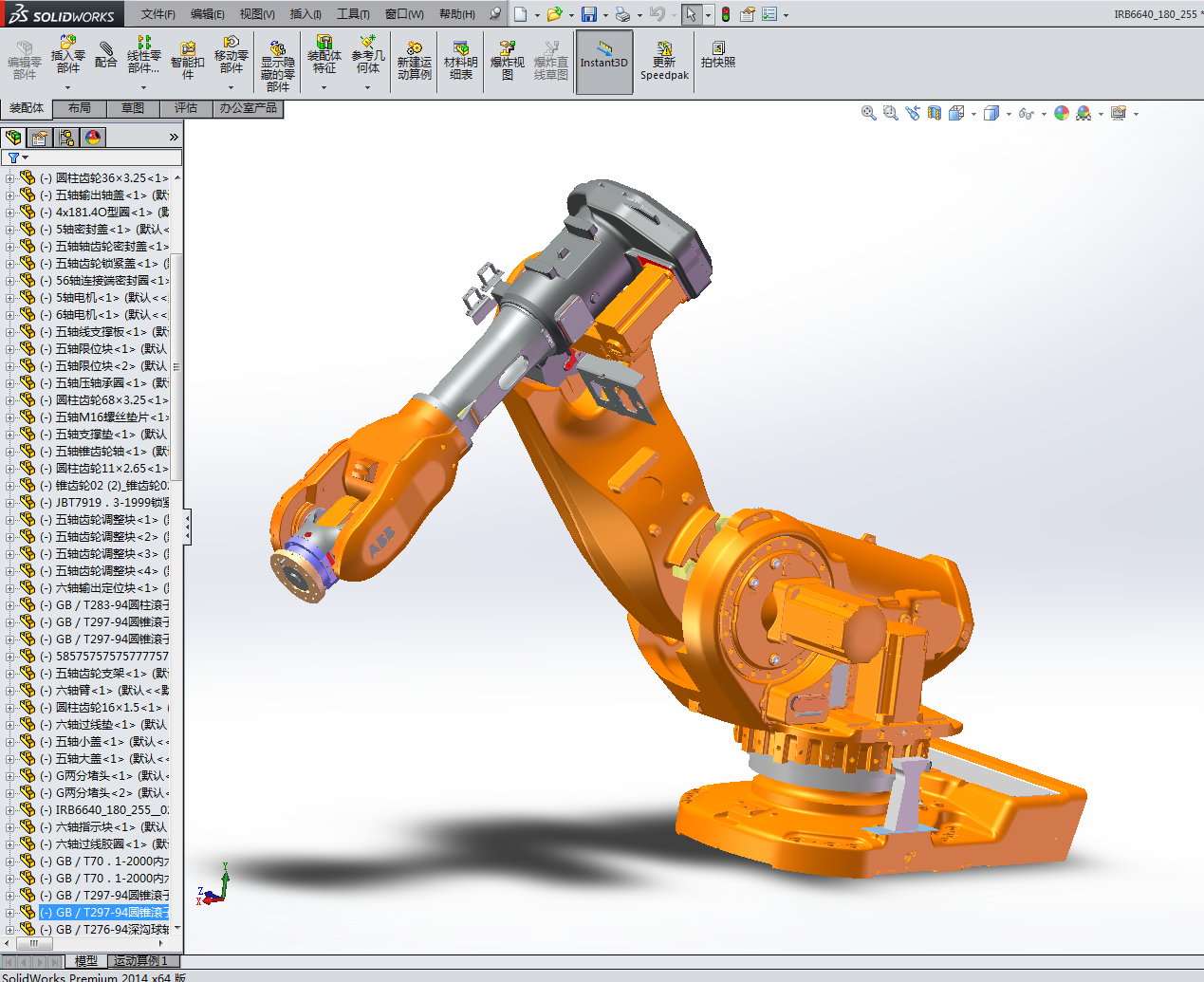Expand the 5轴电机<1> tree node
This screenshot has width=1204, height=982.
click(x=10, y=298)
